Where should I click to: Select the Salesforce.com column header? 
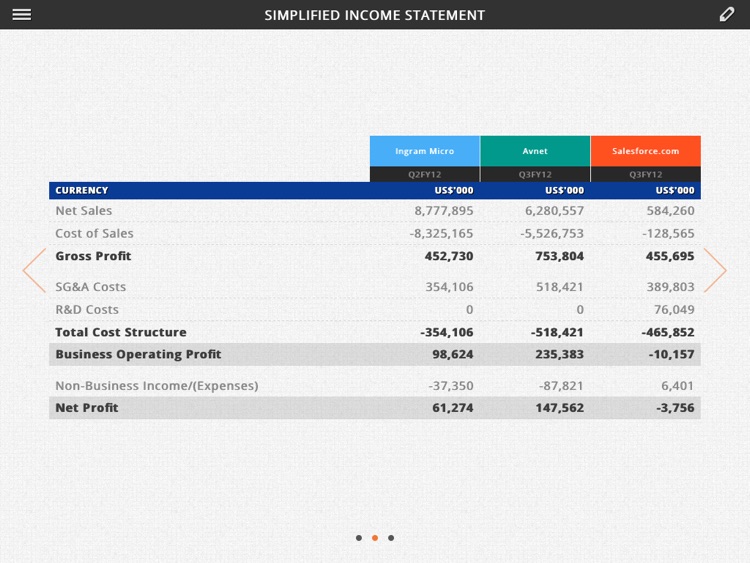pos(646,151)
